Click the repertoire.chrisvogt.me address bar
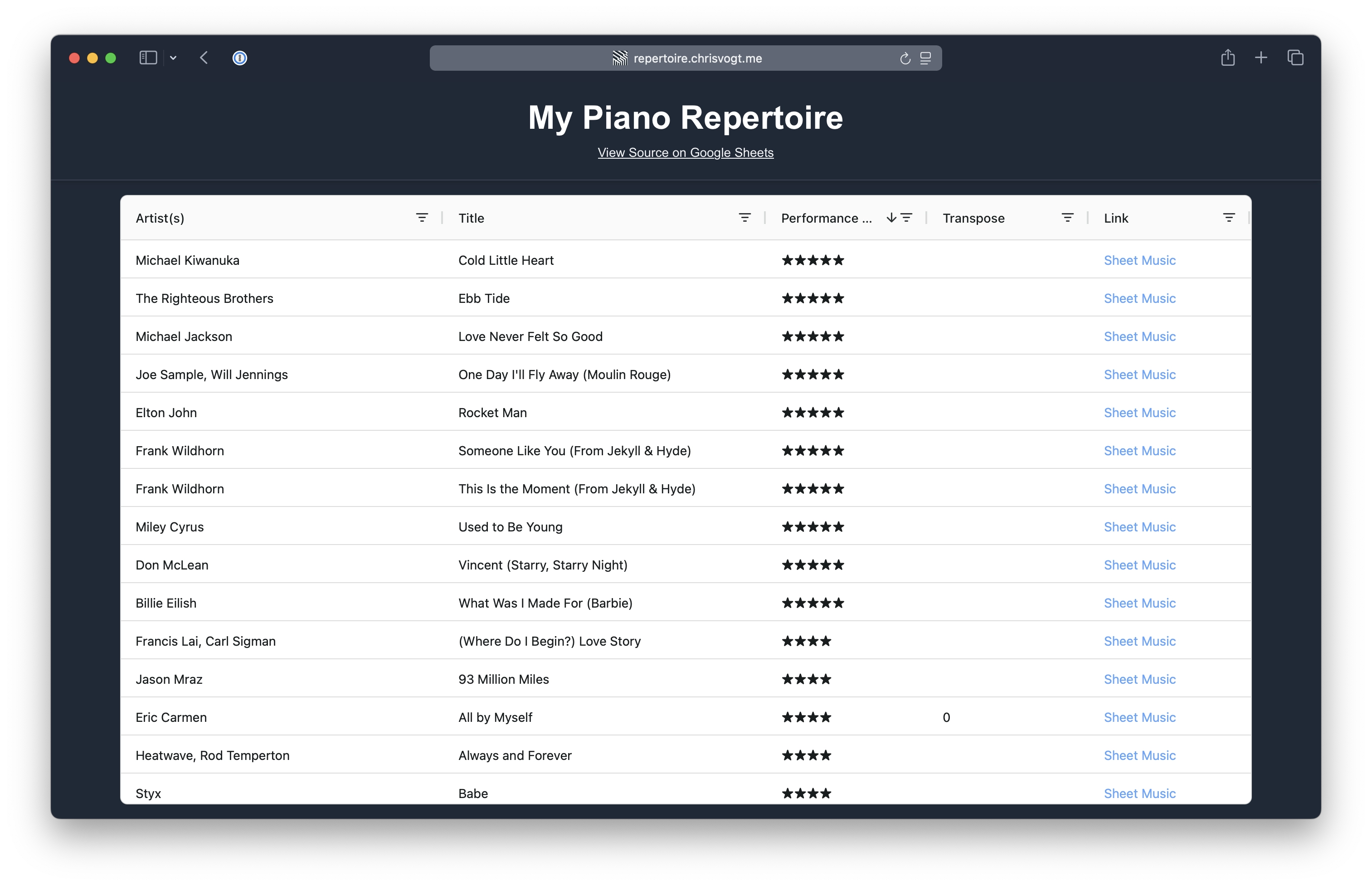This screenshot has width=1372, height=886. pos(685,58)
